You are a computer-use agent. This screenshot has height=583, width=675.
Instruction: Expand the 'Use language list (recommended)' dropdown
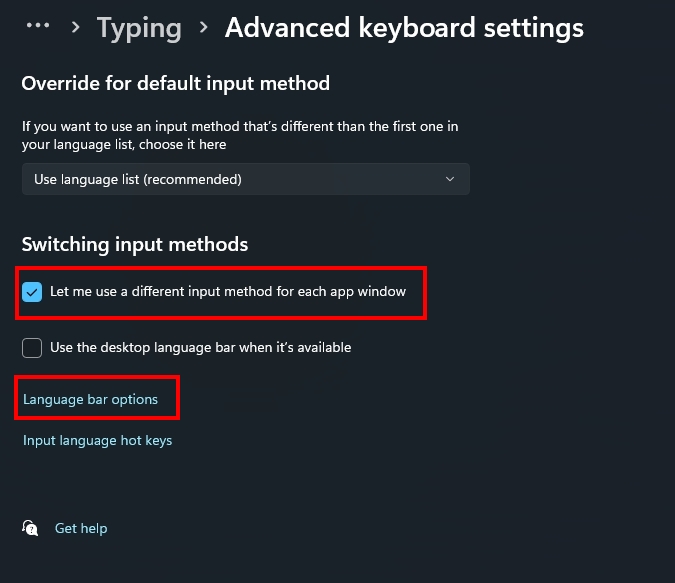click(246, 179)
